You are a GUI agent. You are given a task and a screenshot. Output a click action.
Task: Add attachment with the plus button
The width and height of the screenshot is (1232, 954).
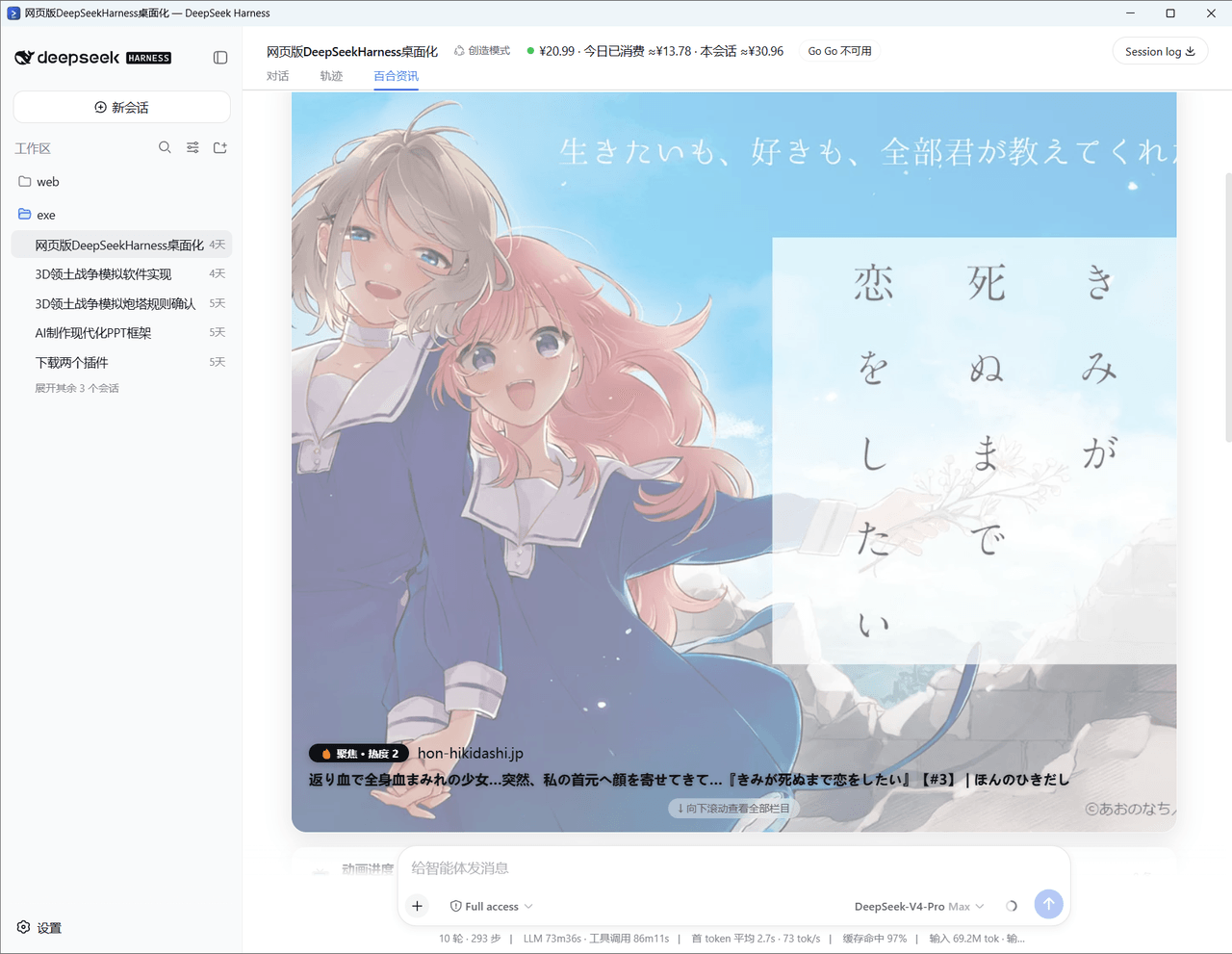click(x=417, y=906)
